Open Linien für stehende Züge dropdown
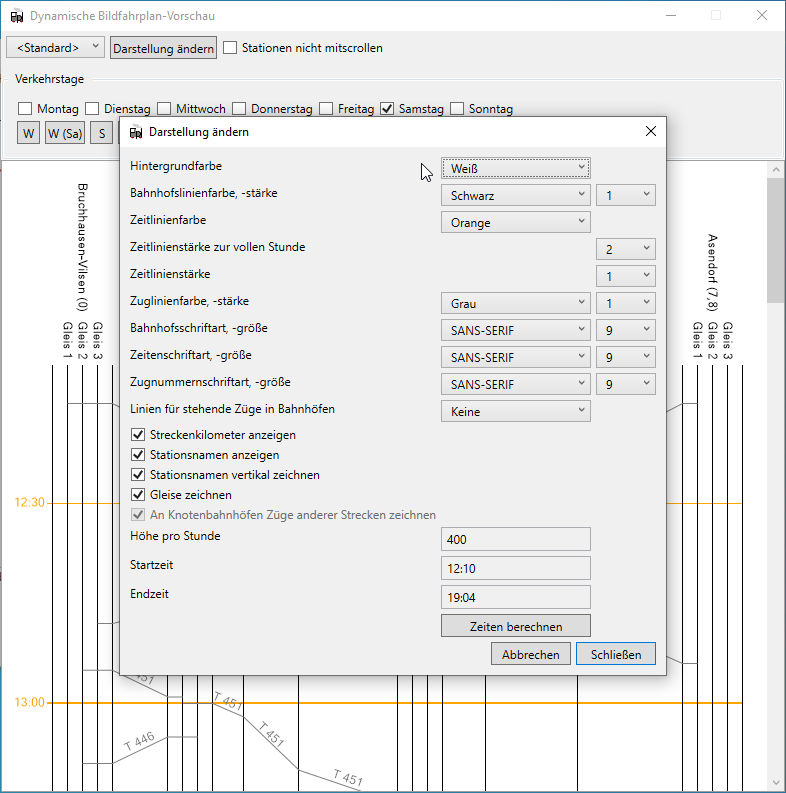The height and width of the screenshot is (793, 786). click(x=515, y=411)
